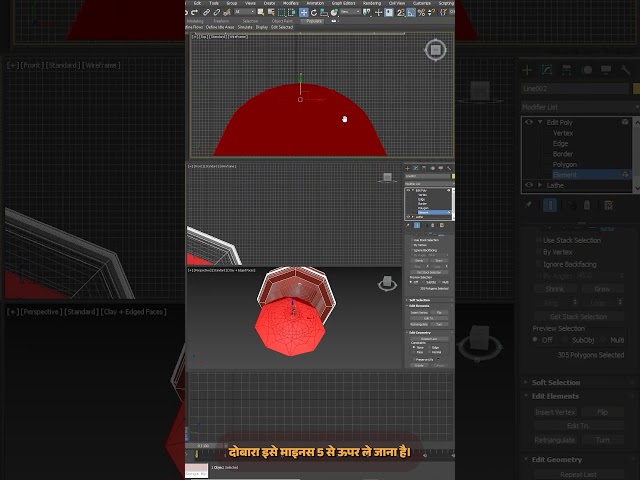Click the Rectangular Selection Region icon
640x480 pixels.
(x=281, y=13)
